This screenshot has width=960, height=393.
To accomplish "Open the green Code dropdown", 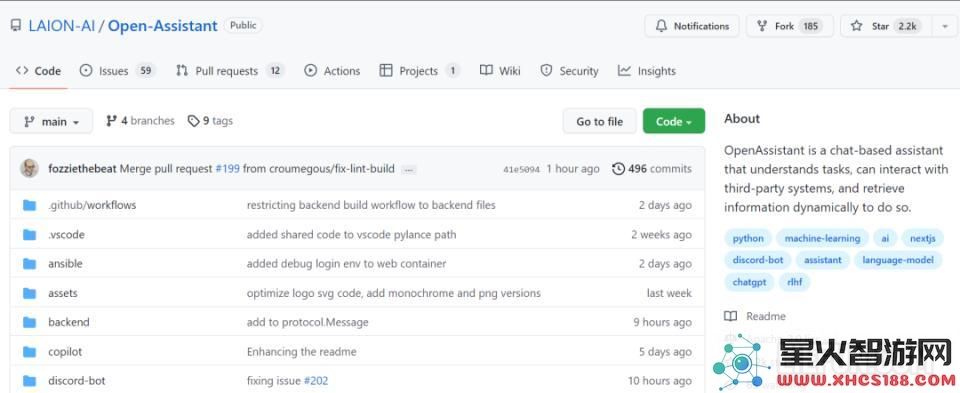I will pos(673,121).
